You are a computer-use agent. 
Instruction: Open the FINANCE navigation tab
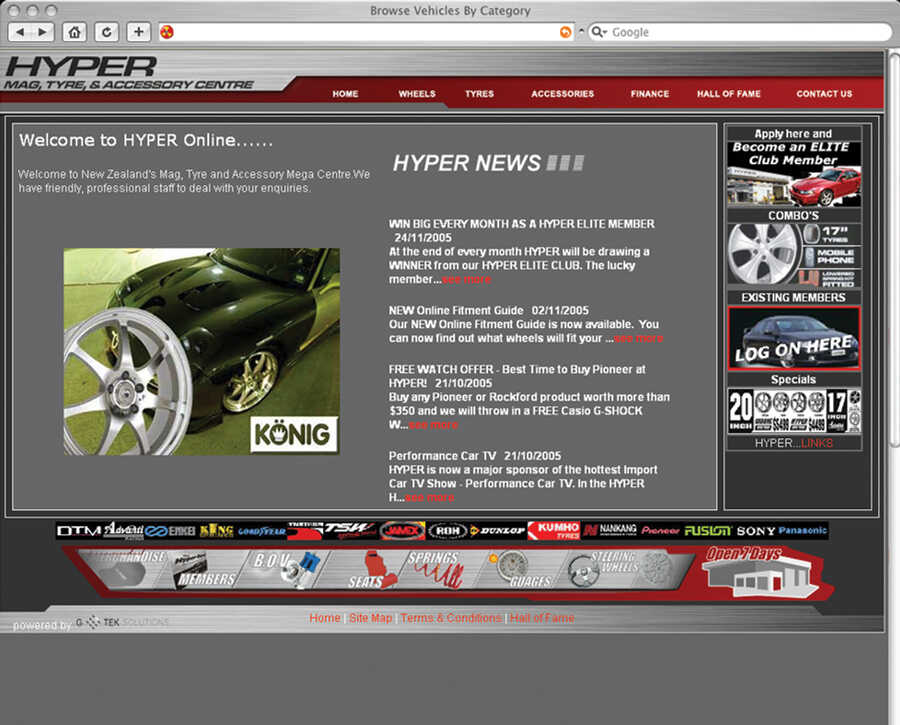tap(650, 94)
